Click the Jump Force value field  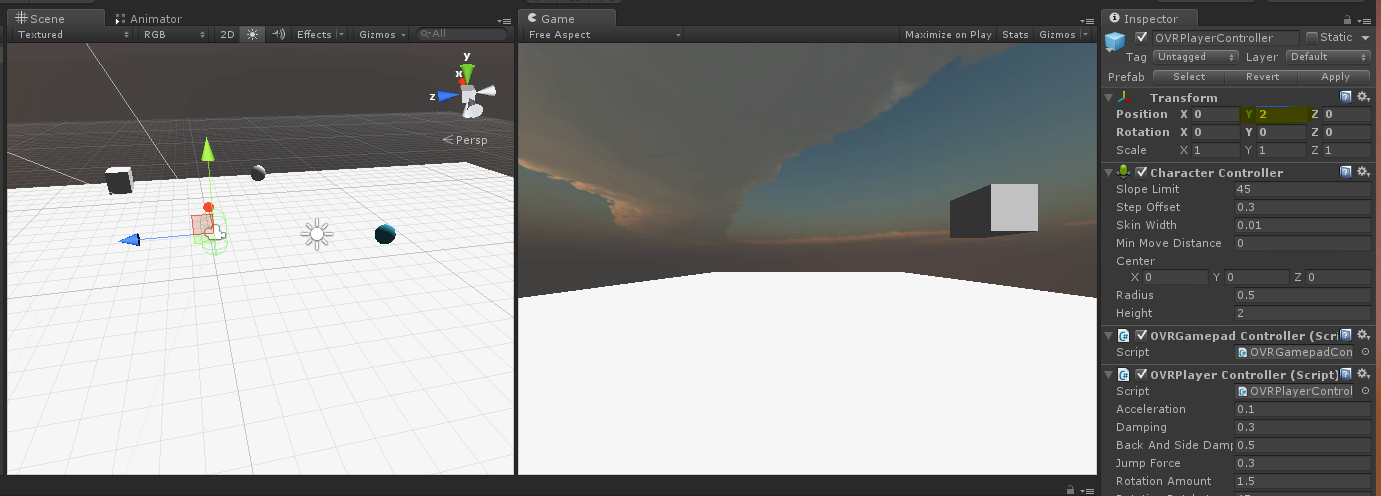pyautogui.click(x=1303, y=463)
